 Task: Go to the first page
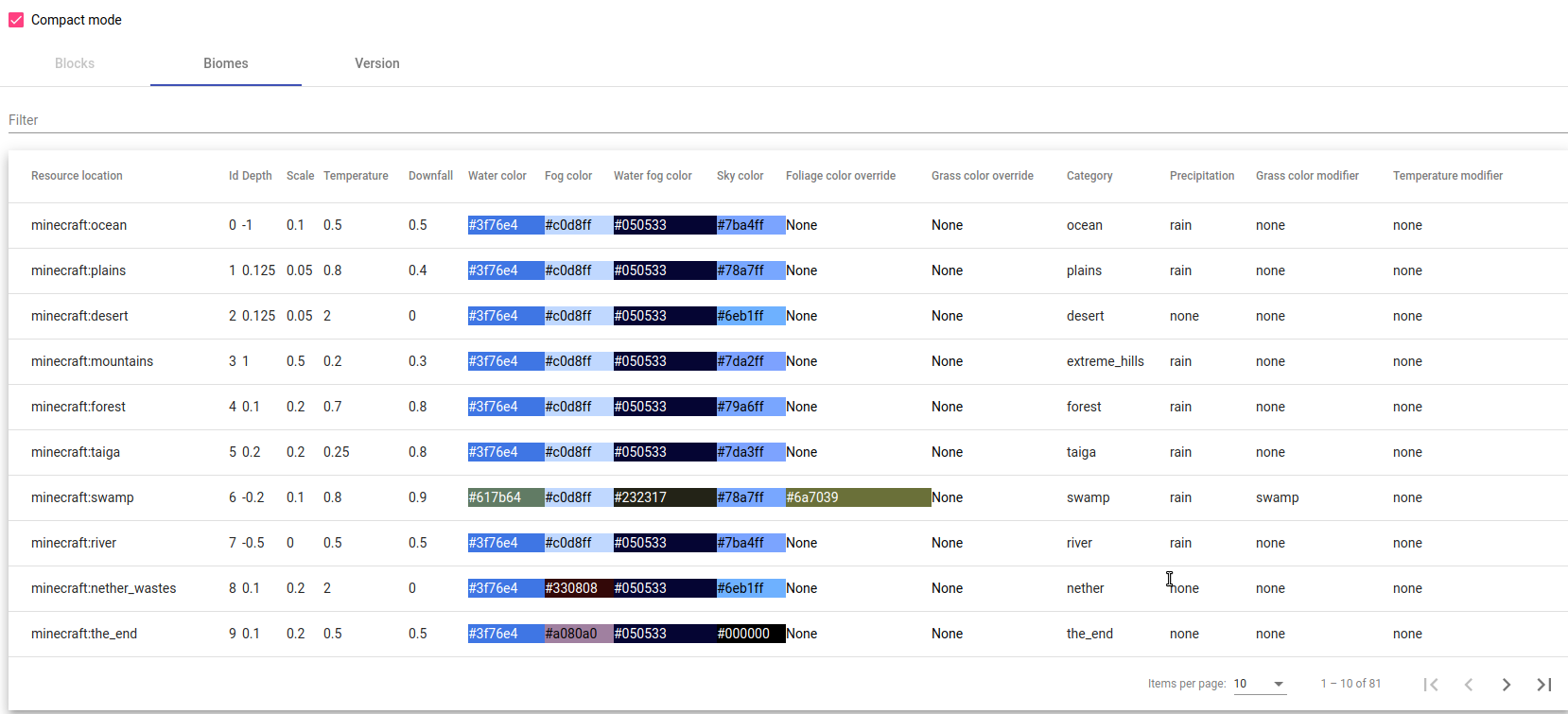coord(1431,684)
